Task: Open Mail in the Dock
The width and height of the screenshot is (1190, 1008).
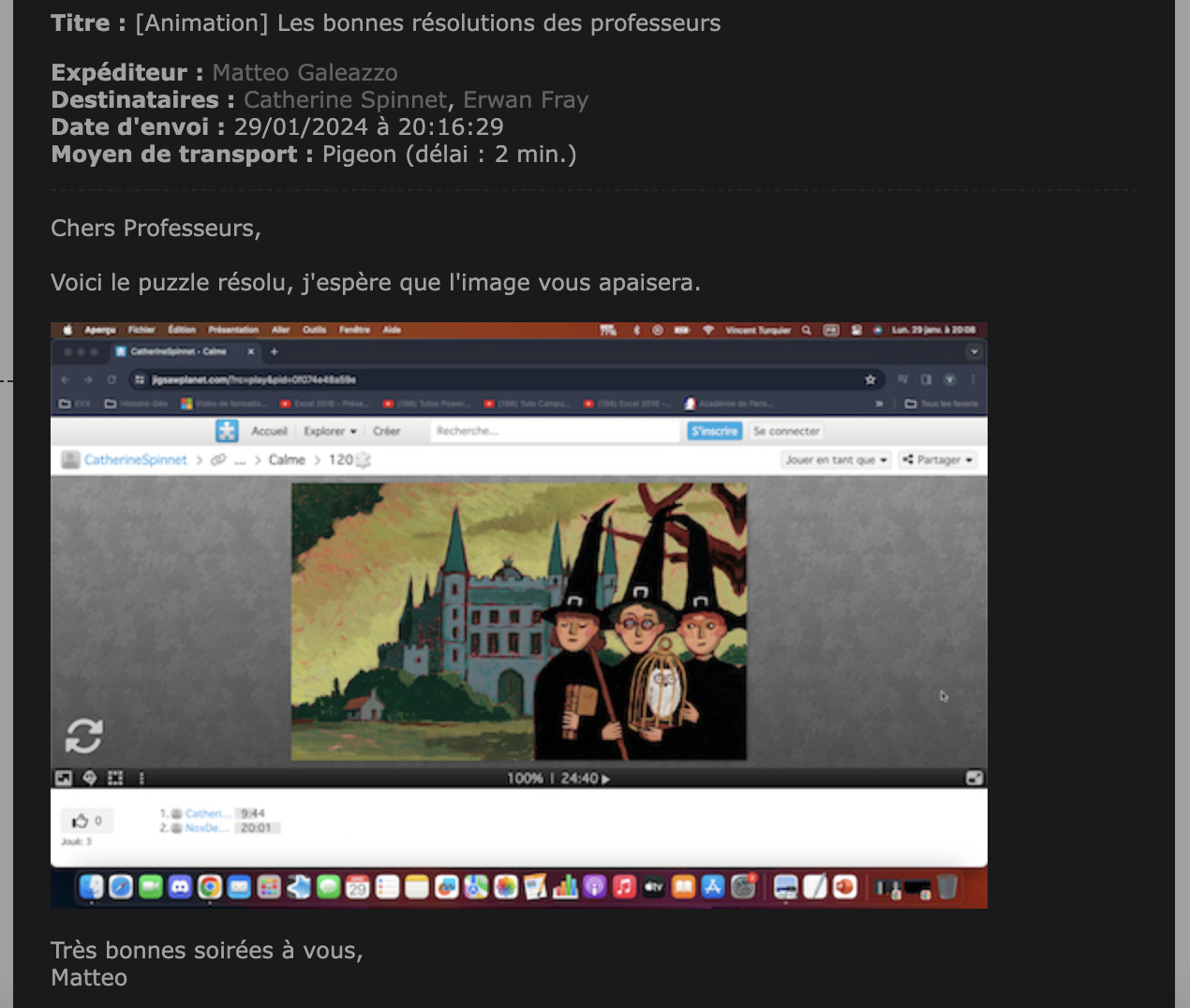Action: coord(239,886)
